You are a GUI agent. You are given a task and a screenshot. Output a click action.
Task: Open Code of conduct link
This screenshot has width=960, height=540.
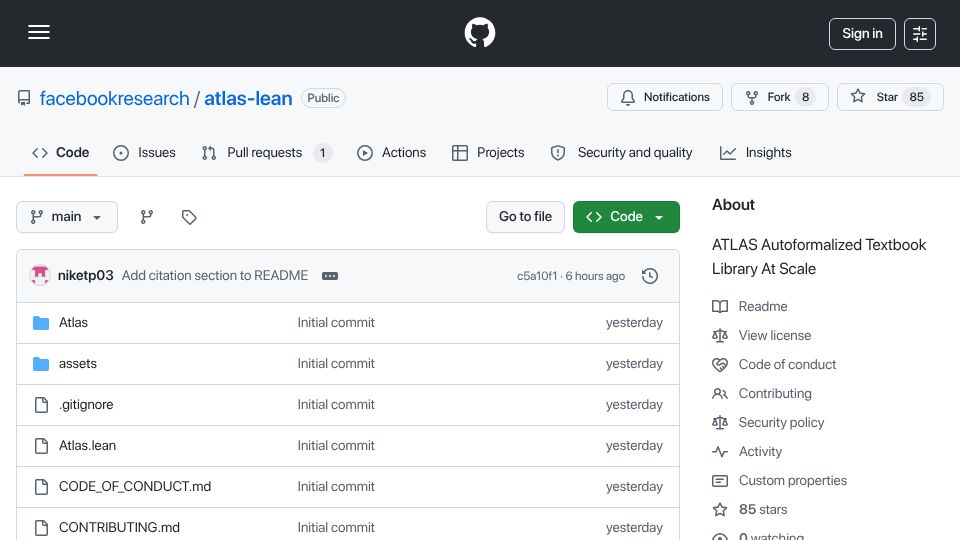coord(774,364)
